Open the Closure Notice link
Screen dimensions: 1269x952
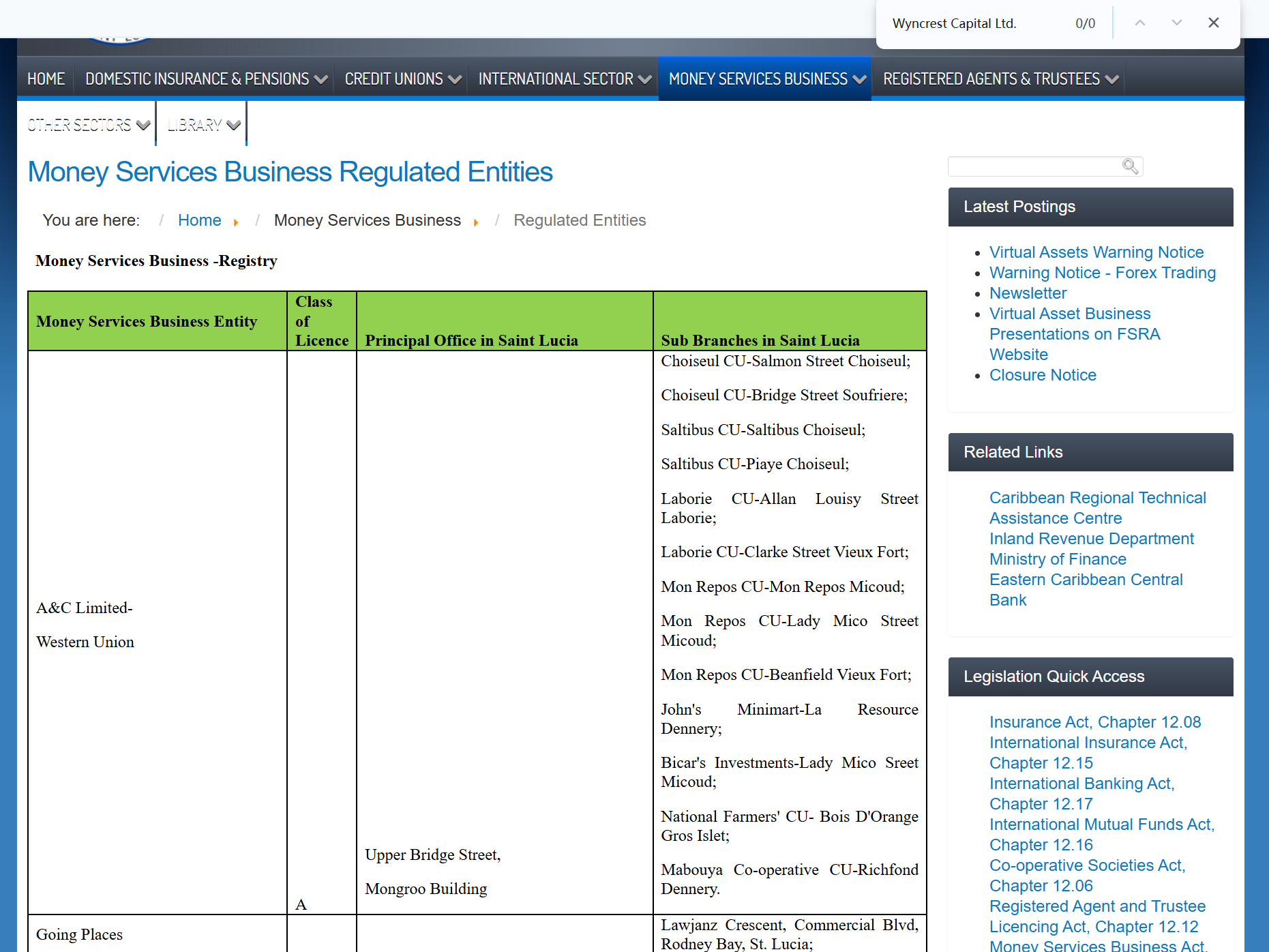tap(1043, 375)
